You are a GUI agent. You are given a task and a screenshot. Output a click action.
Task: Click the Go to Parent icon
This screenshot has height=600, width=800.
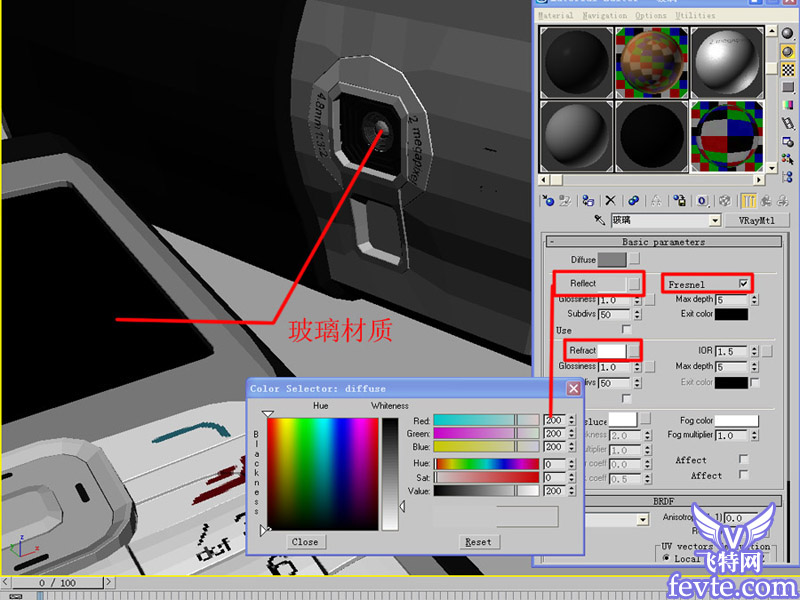click(766, 201)
